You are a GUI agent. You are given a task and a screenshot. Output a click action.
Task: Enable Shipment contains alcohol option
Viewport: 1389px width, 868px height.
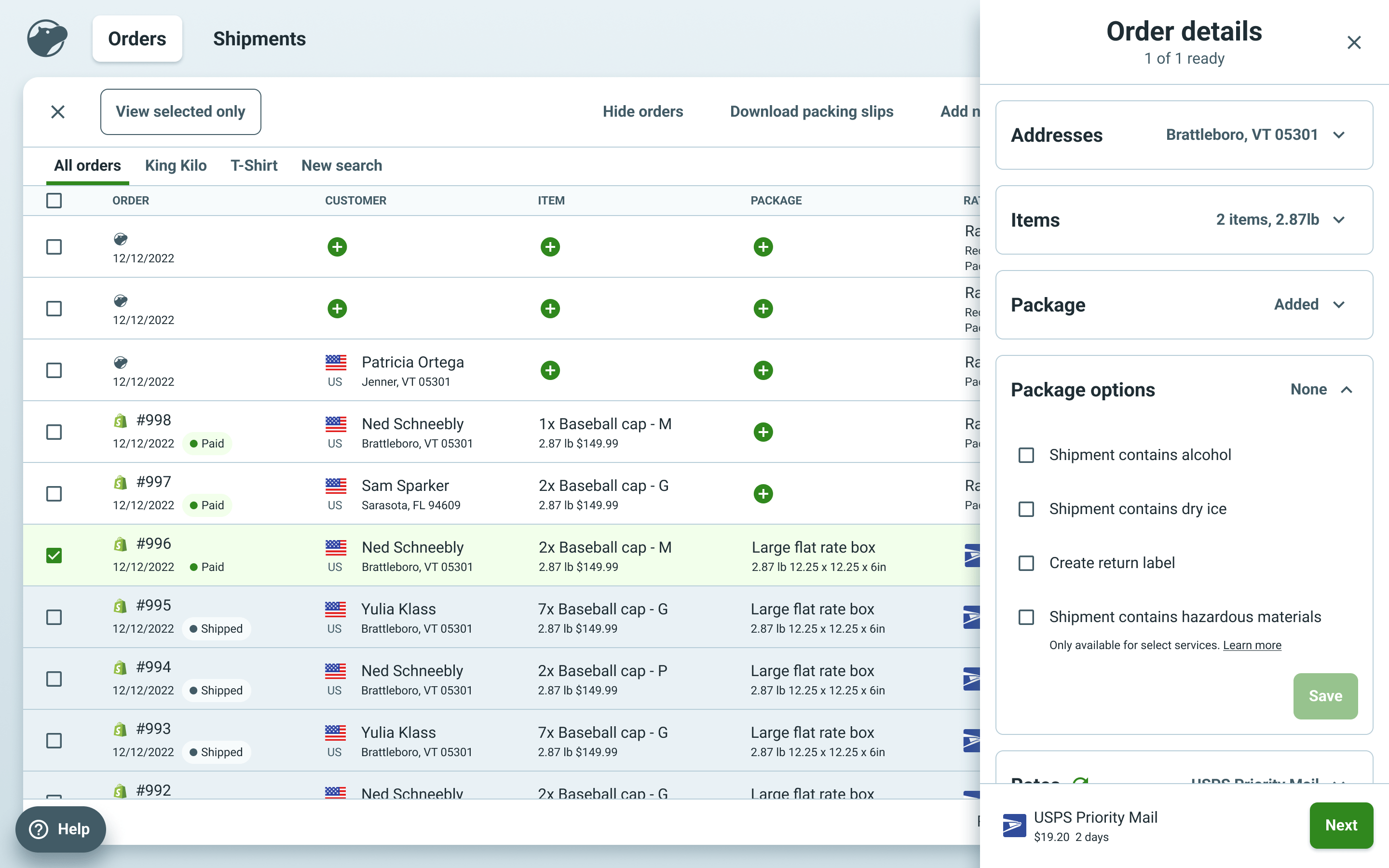coord(1026,455)
